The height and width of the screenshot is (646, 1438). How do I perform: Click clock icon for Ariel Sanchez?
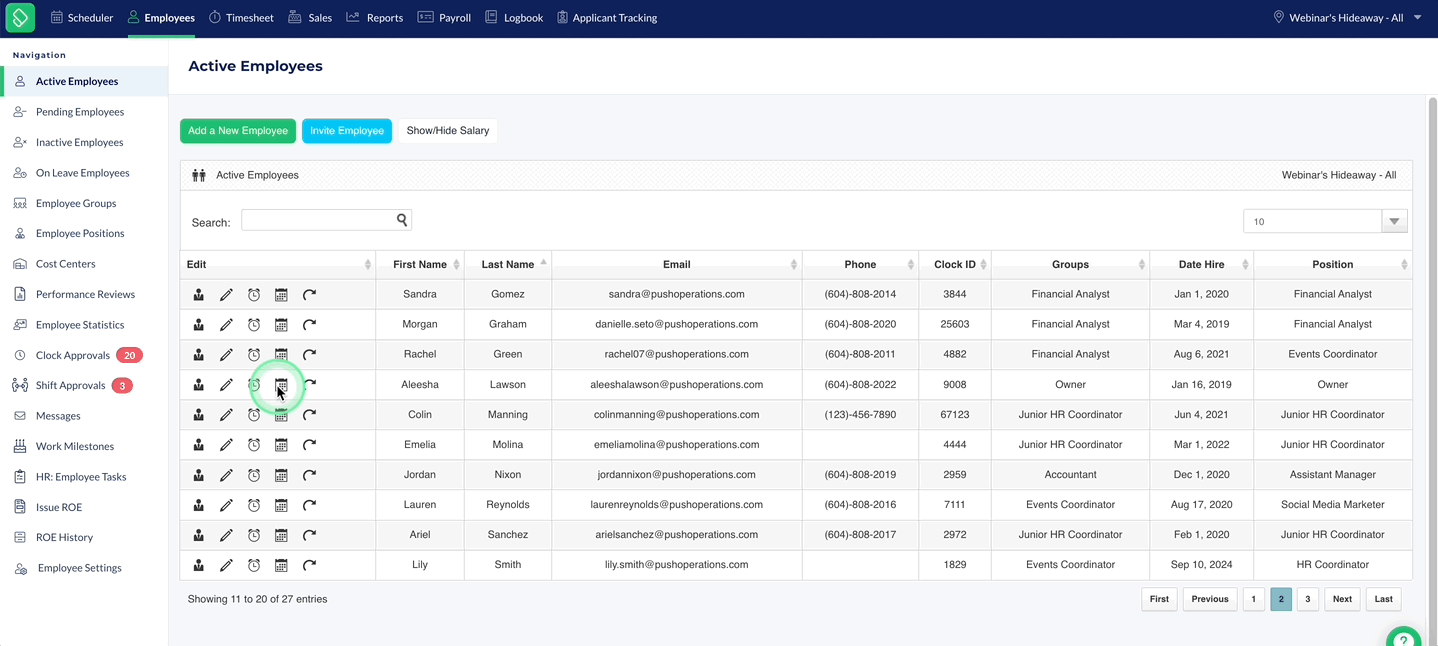pyautogui.click(x=254, y=535)
